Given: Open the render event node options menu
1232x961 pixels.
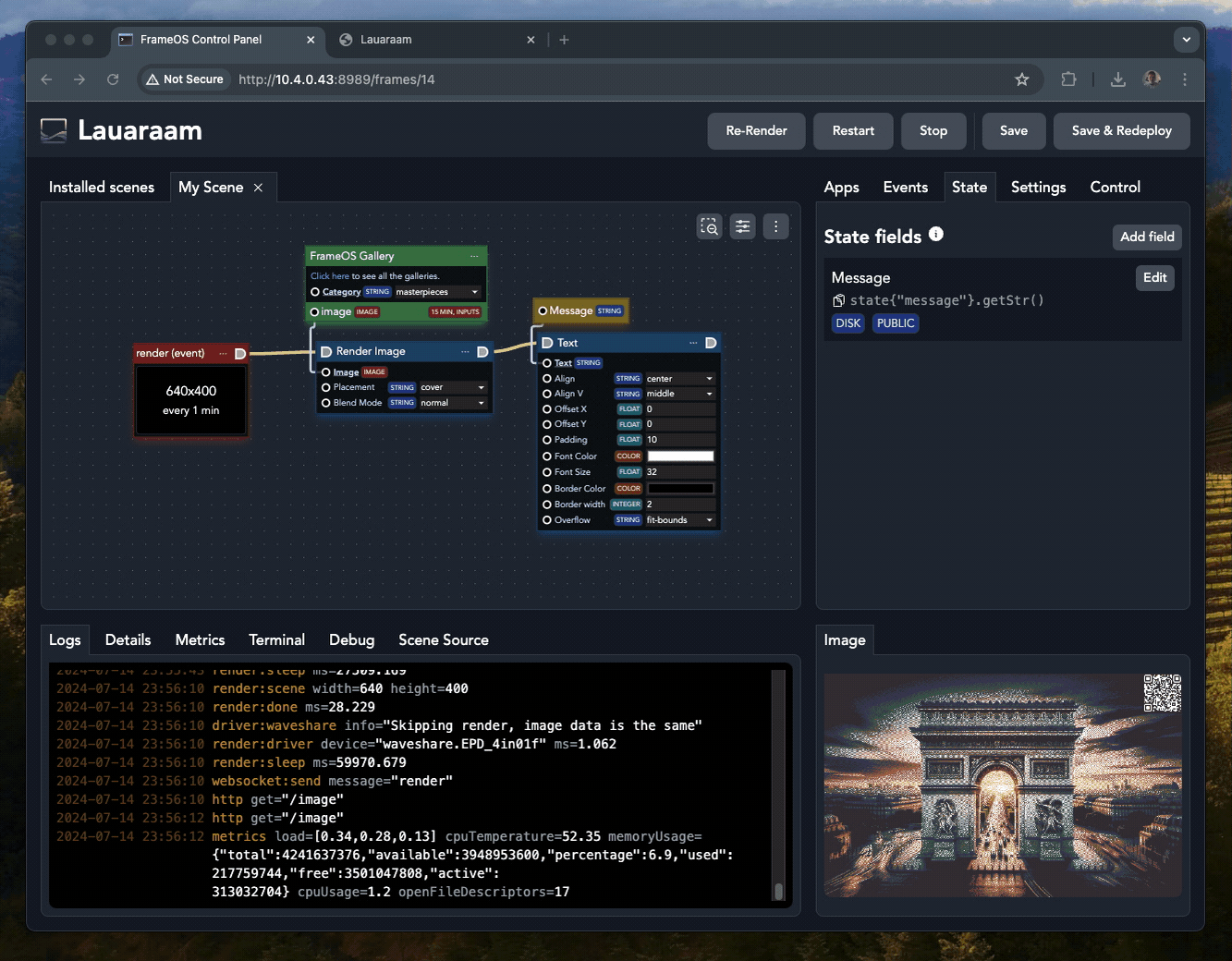Looking at the screenshot, I should pos(223,353).
